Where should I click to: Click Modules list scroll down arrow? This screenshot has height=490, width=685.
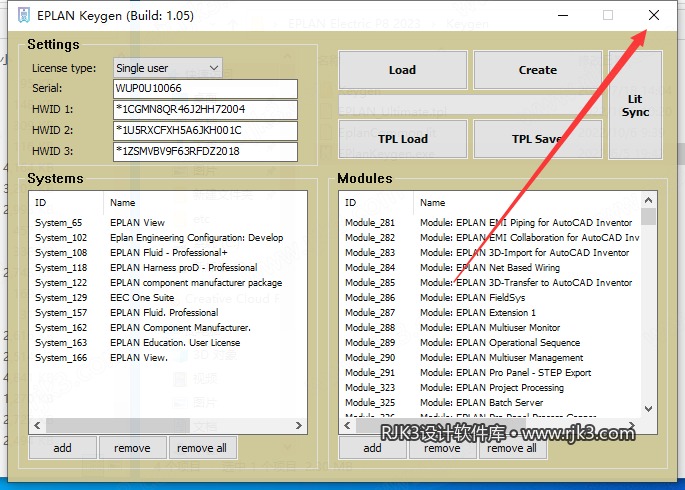pos(649,409)
